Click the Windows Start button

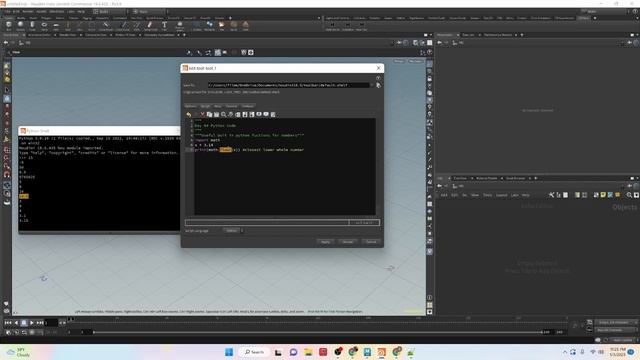(229, 352)
